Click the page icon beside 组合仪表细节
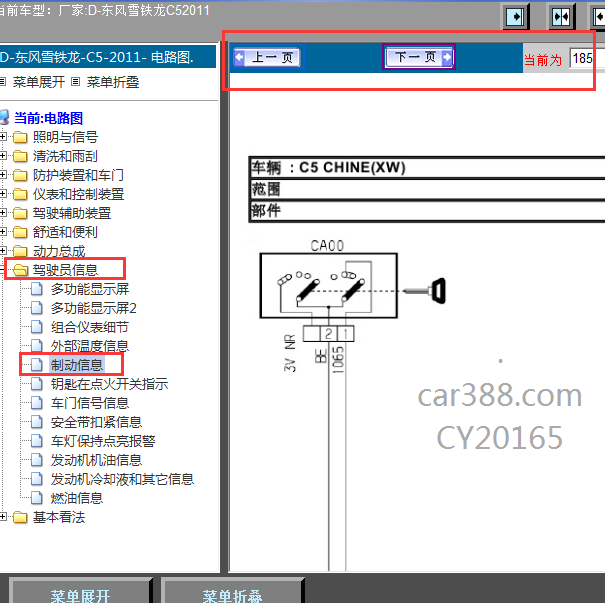Screen dimensions: 605x603 point(37,327)
